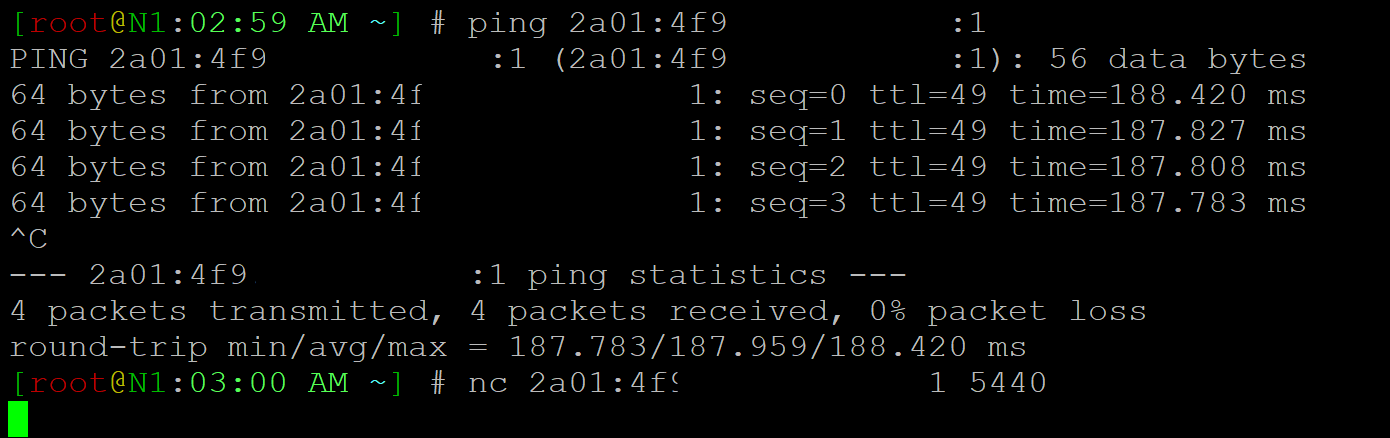Click the time=188.420 ms value
Image resolution: width=1390 pixels, height=438 pixels.
click(x=1157, y=96)
